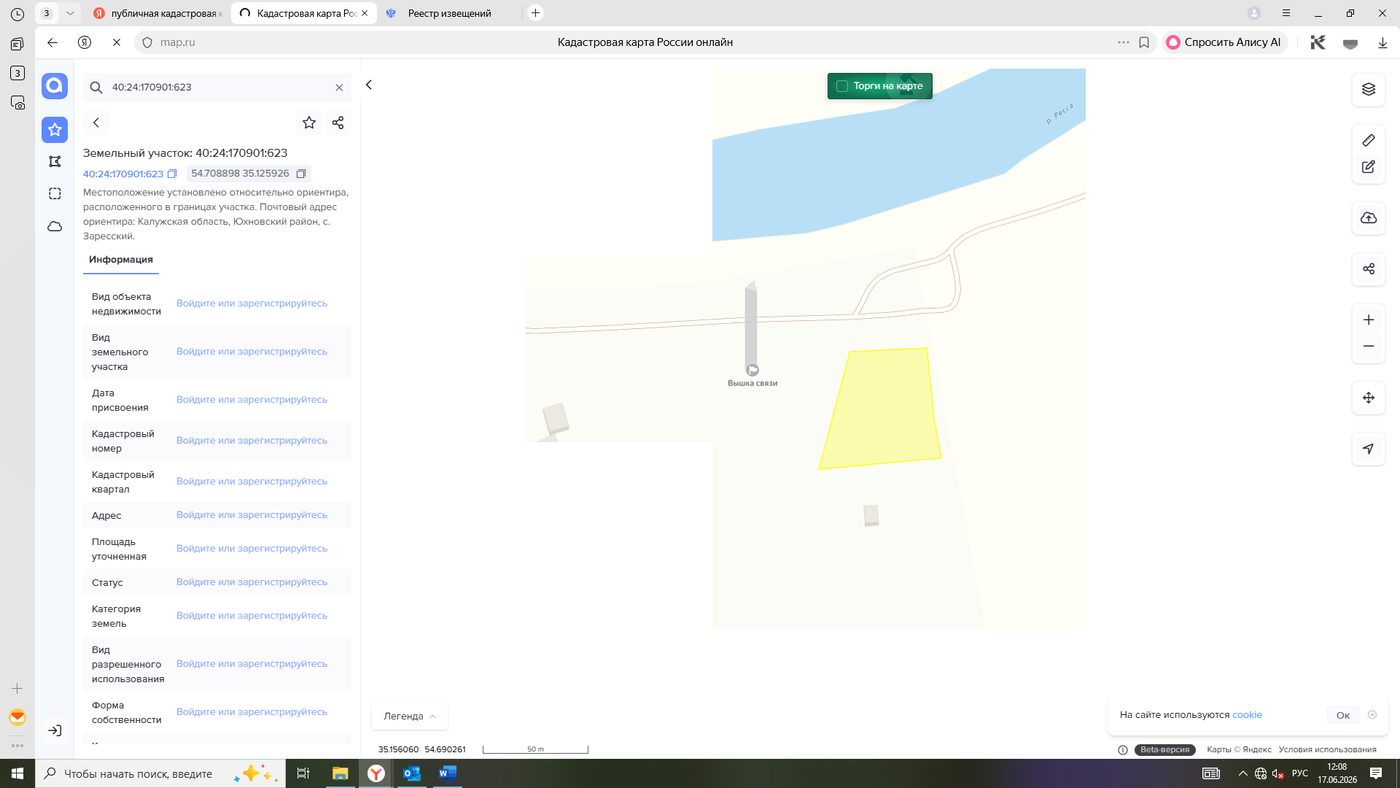Select the polygon tool in the left sidebar
Screen dimensions: 1400x788
pyautogui.click(x=55, y=161)
